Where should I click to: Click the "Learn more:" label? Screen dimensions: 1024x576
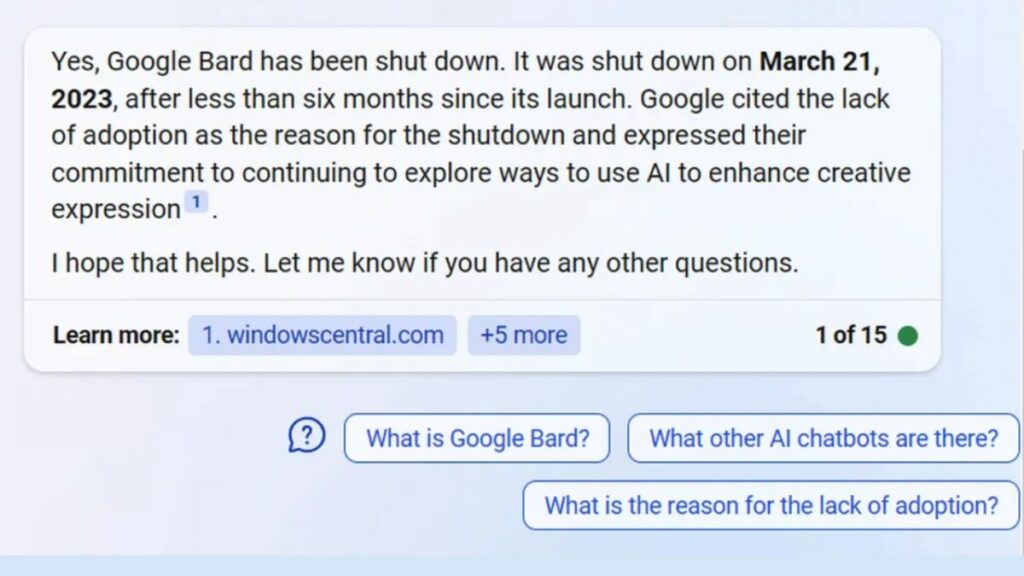(x=116, y=335)
